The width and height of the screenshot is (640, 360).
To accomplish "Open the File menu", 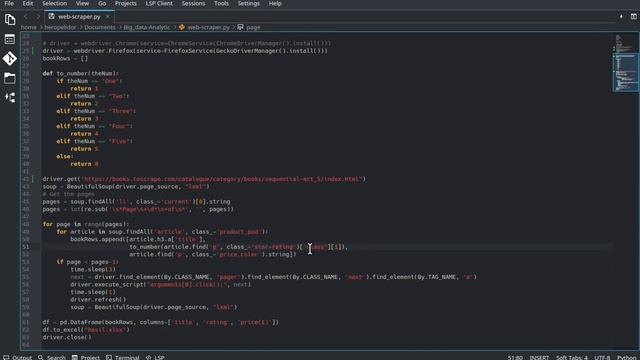I will pyautogui.click(x=9, y=4).
